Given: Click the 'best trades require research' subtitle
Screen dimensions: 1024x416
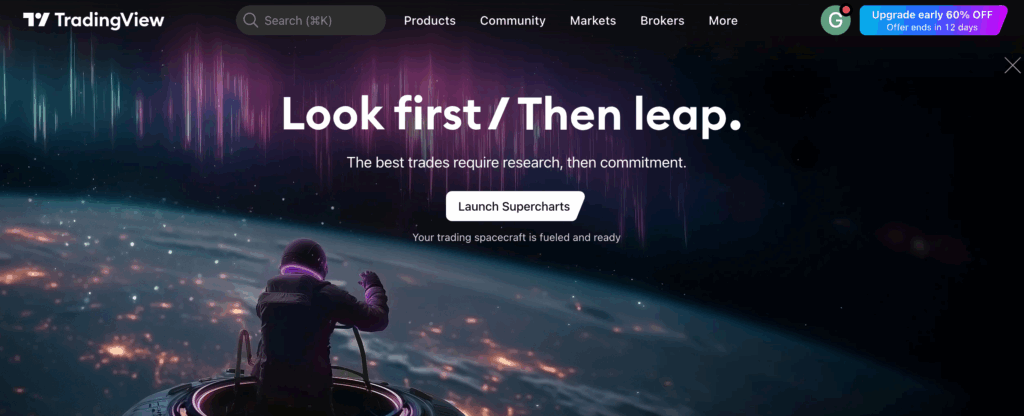Looking at the screenshot, I should pos(517,163).
